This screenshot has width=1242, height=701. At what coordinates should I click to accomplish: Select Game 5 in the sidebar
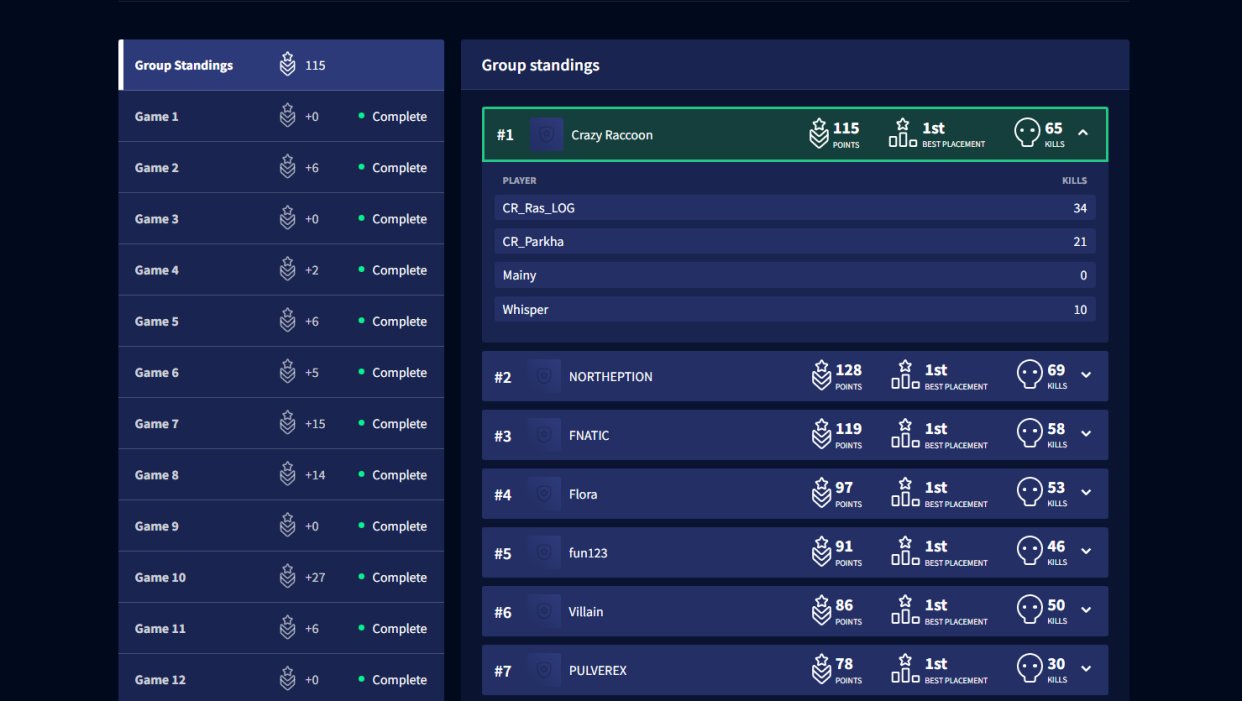click(x=281, y=321)
